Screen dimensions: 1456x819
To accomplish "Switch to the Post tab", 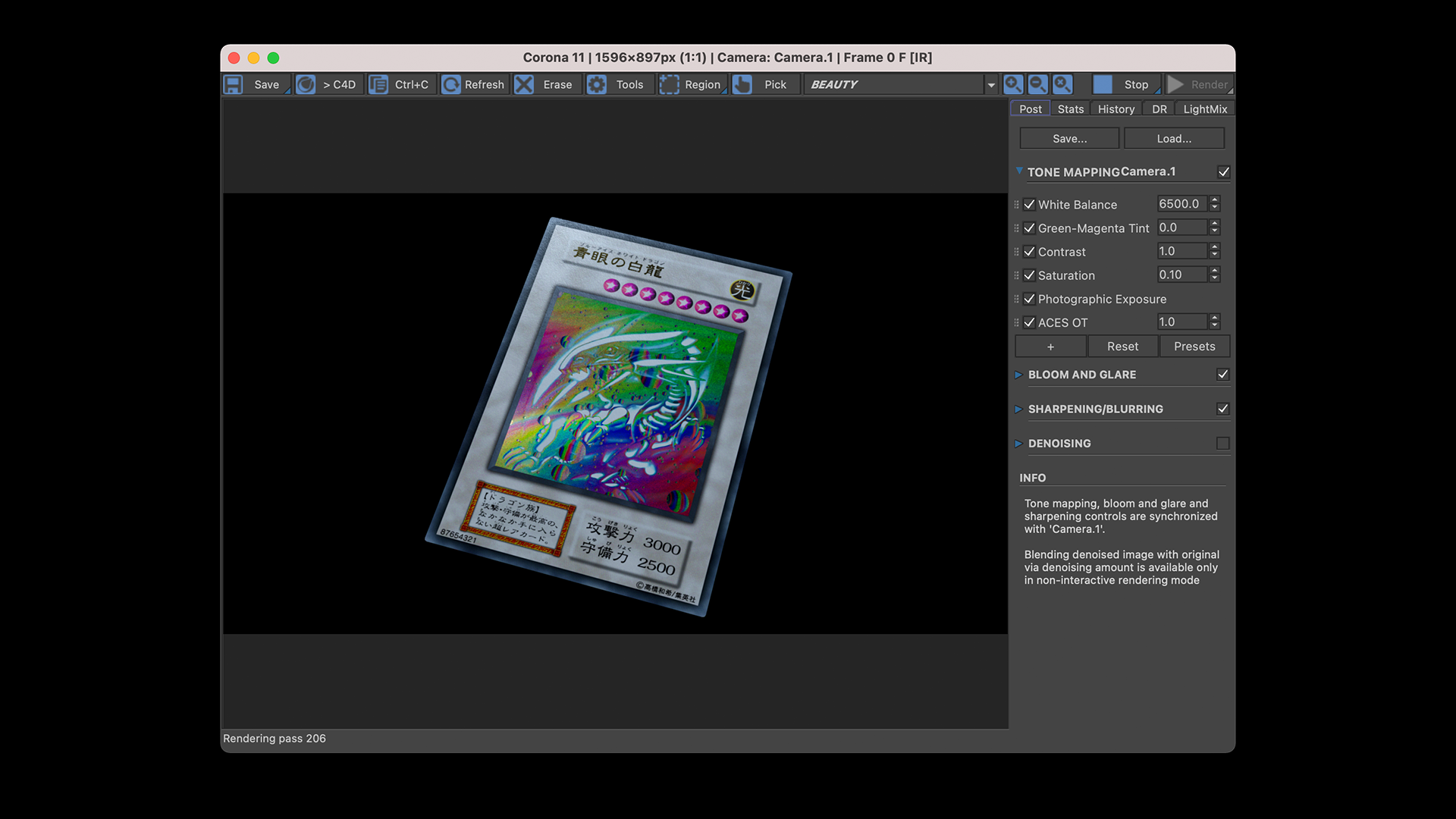I will pos(1030,109).
